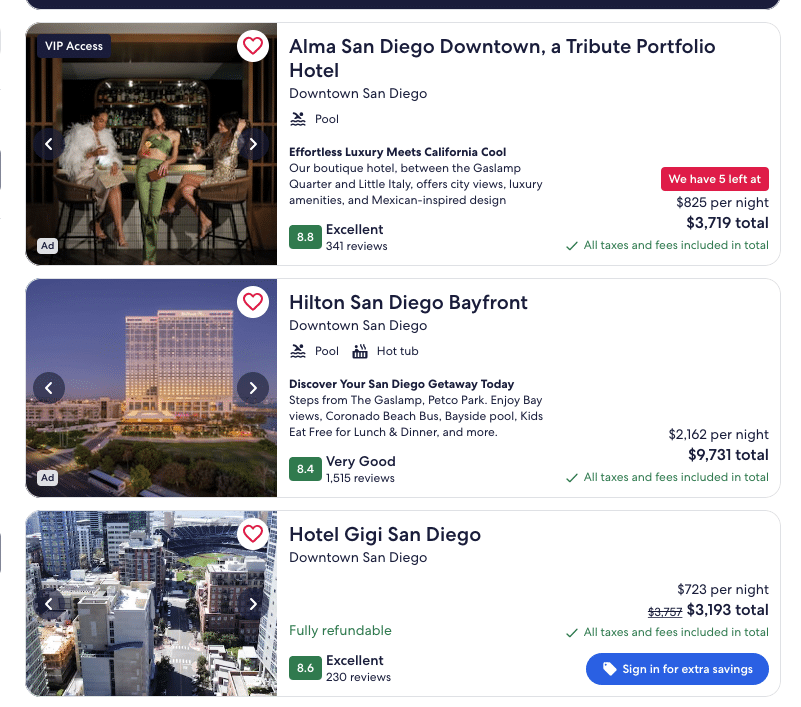Show next photo of Hotel Gigi San Diego
801x707 pixels.
253,604
